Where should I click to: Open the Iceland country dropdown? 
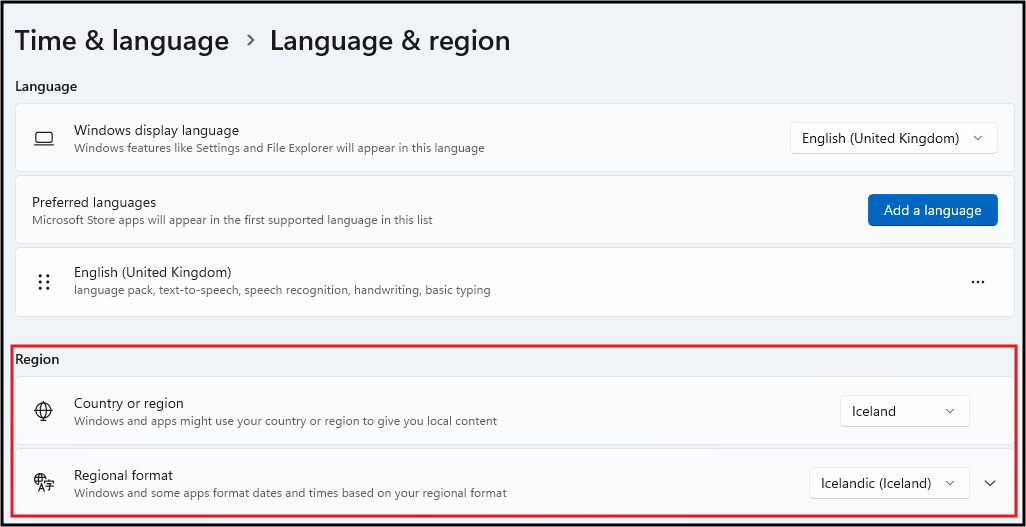click(x=904, y=411)
